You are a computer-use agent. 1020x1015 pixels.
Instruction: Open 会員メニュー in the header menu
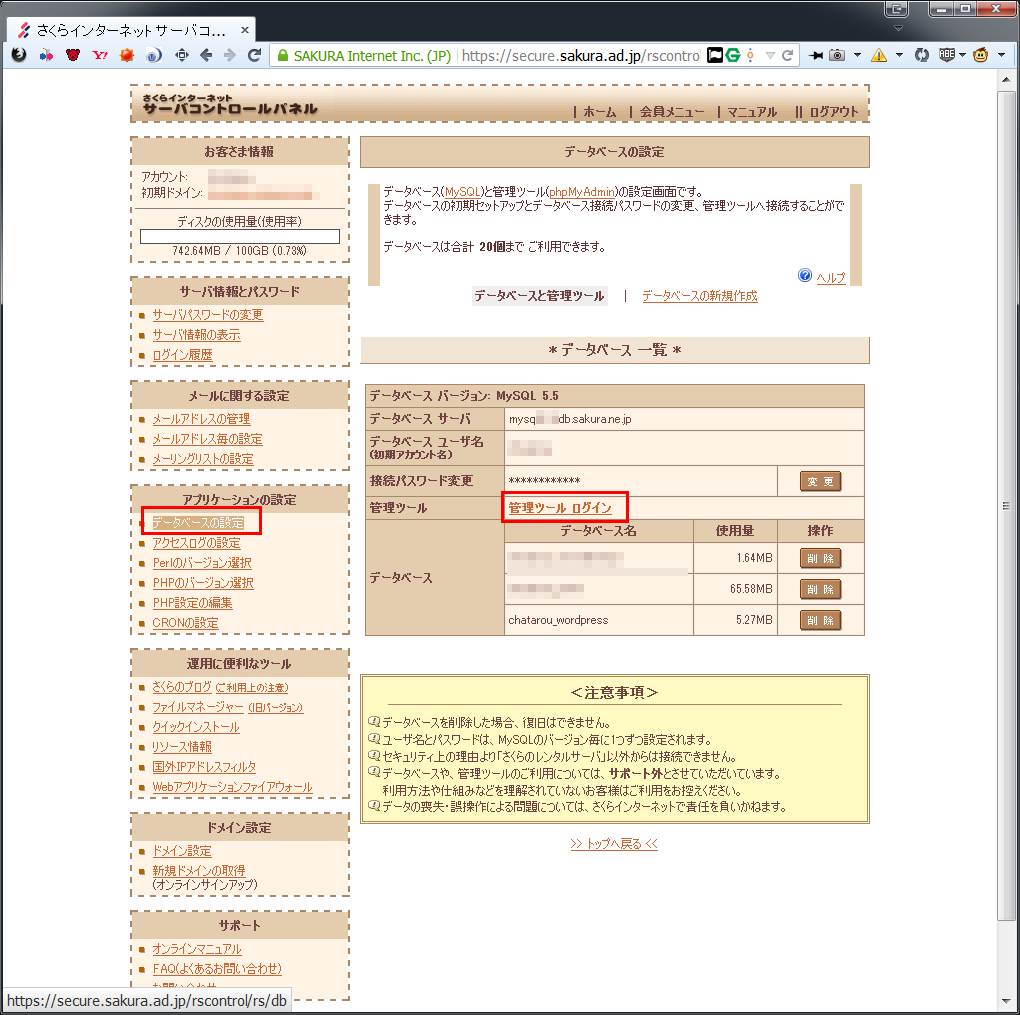click(x=671, y=111)
